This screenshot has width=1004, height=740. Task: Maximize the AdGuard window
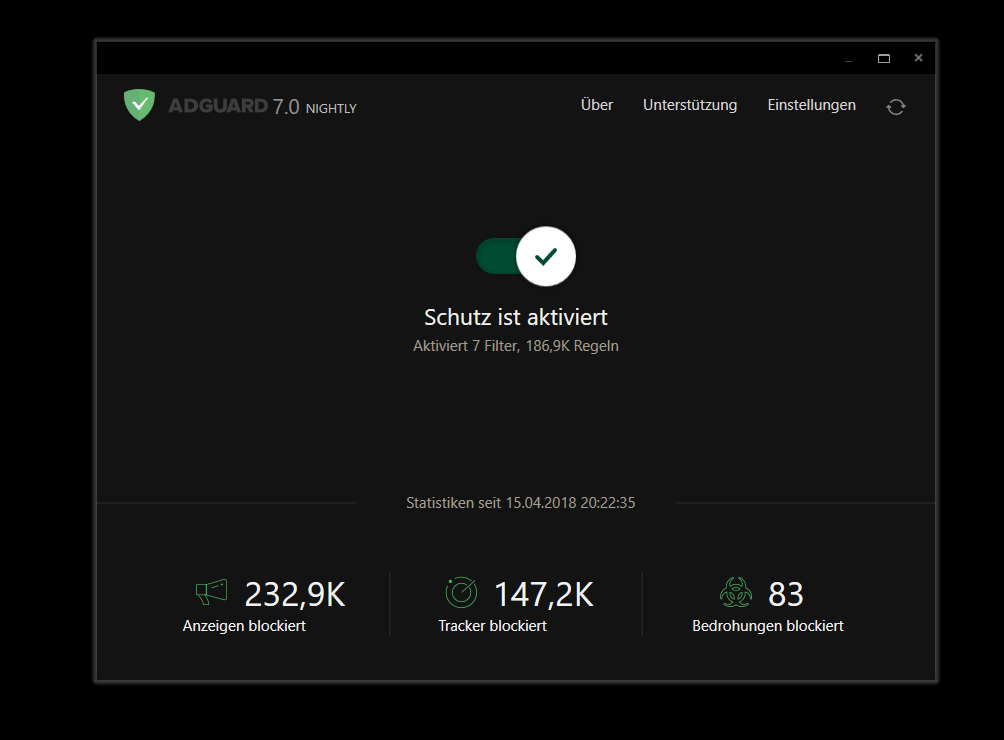click(x=884, y=58)
